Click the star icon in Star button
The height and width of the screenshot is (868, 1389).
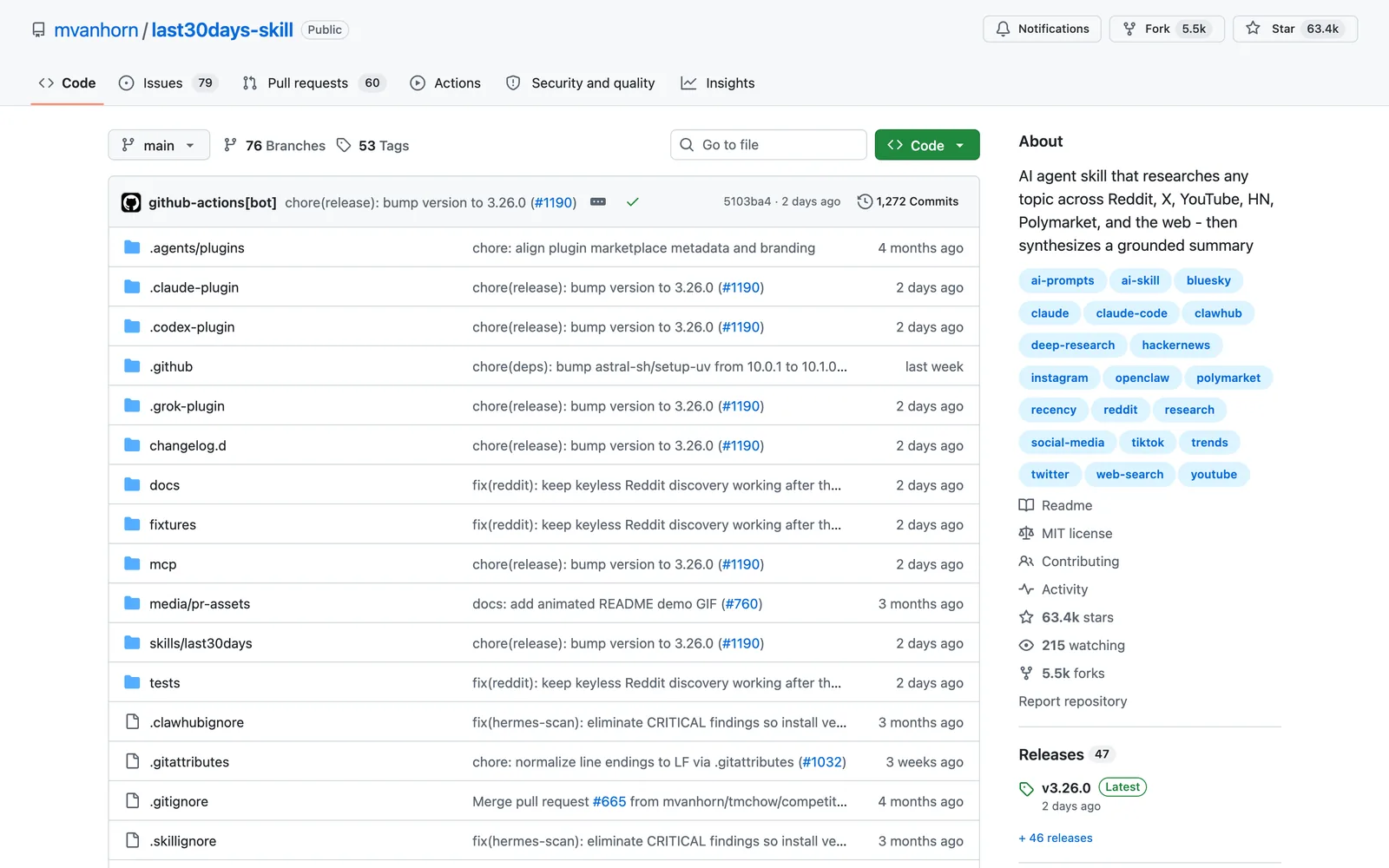click(x=1253, y=29)
